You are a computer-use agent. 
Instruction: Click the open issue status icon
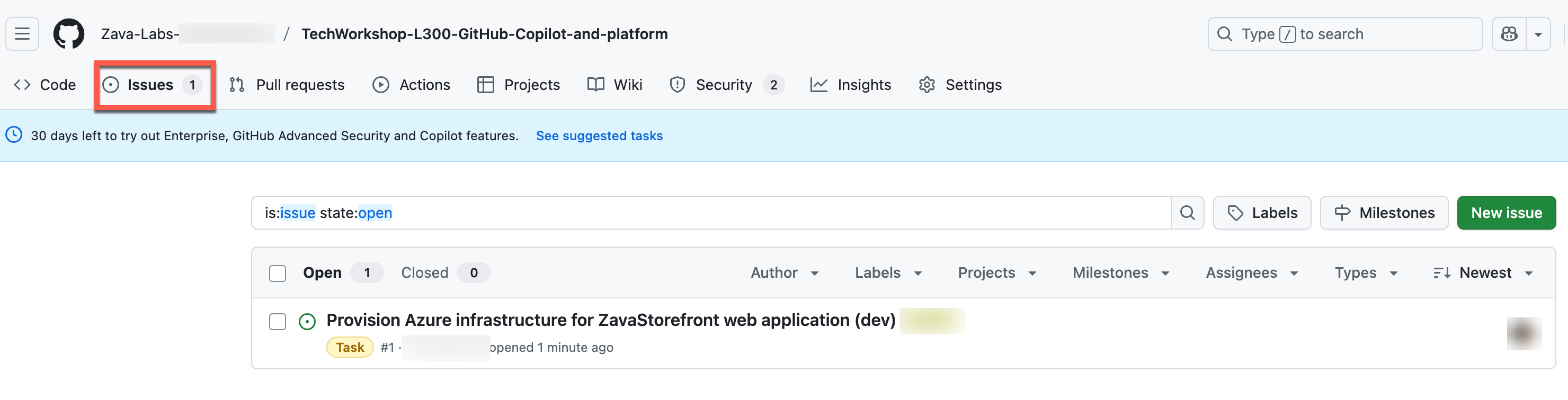307,322
